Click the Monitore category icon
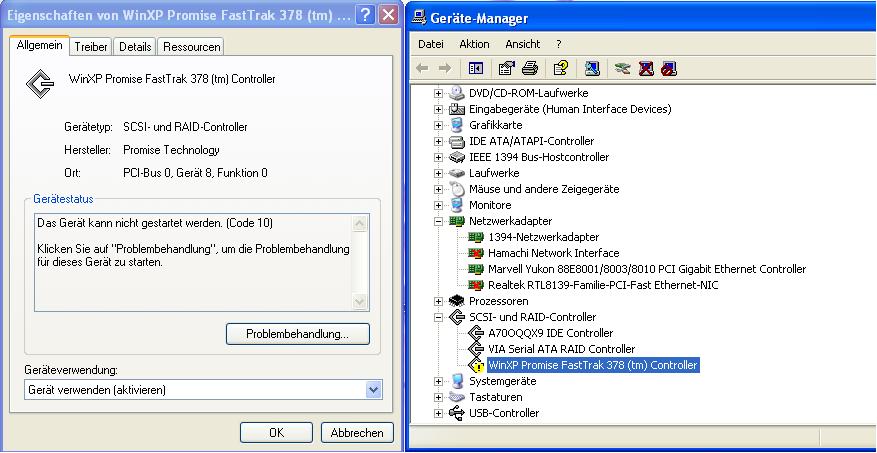Viewport: 877px width, 453px height. pos(457,205)
